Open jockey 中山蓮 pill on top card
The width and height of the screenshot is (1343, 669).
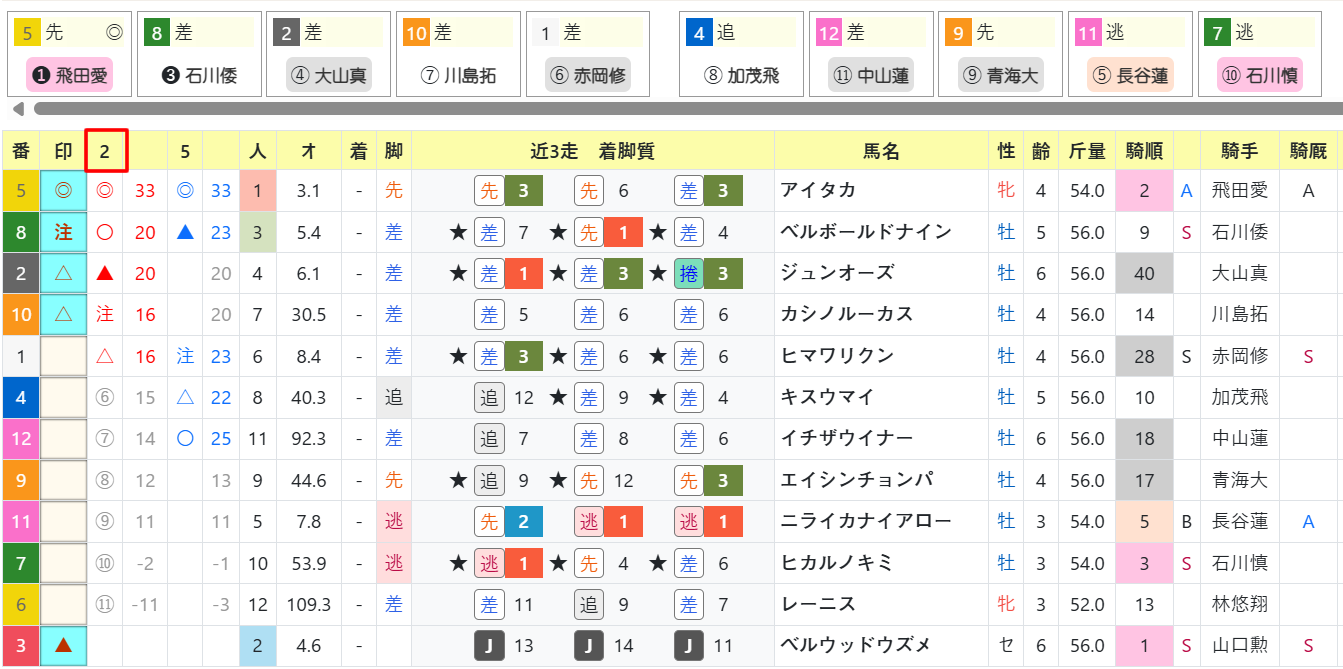[x=871, y=75]
